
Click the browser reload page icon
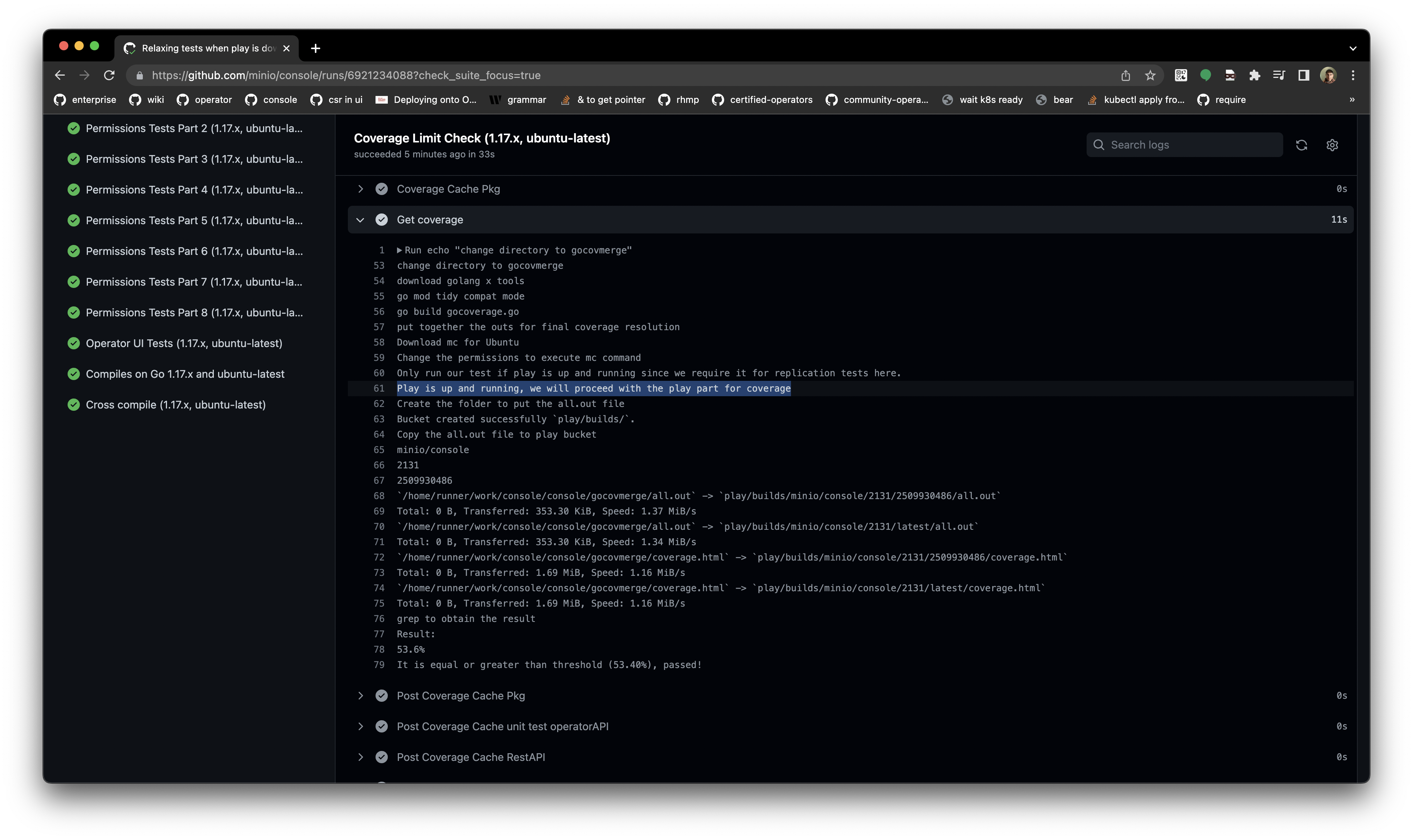pos(109,75)
